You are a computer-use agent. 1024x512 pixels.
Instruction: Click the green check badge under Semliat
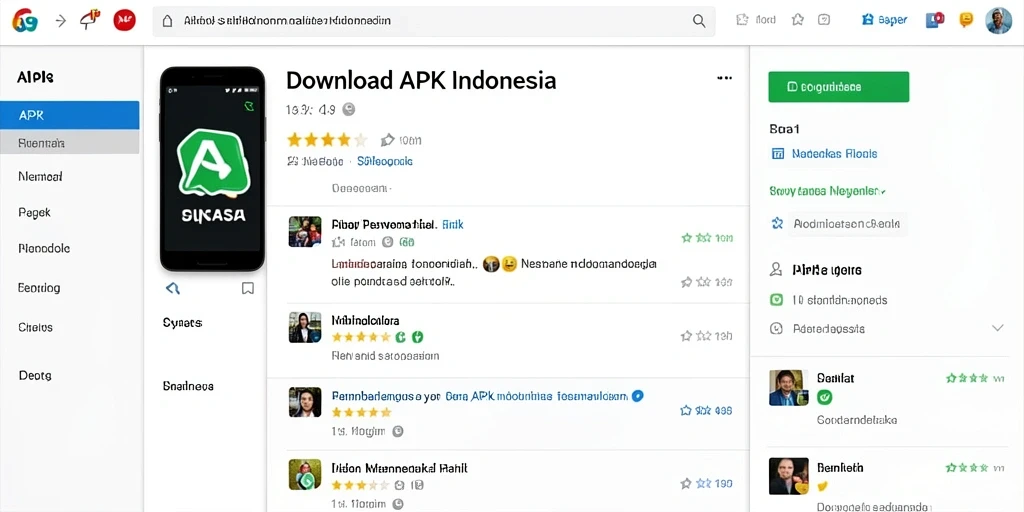point(824,396)
